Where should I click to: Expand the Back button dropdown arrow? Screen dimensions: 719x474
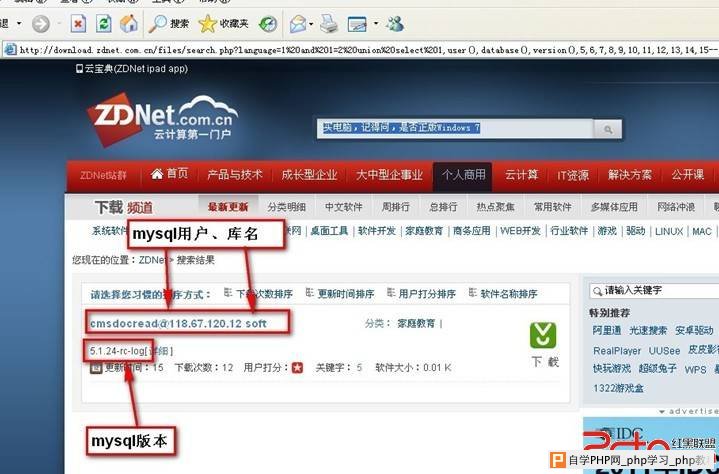coord(19,23)
